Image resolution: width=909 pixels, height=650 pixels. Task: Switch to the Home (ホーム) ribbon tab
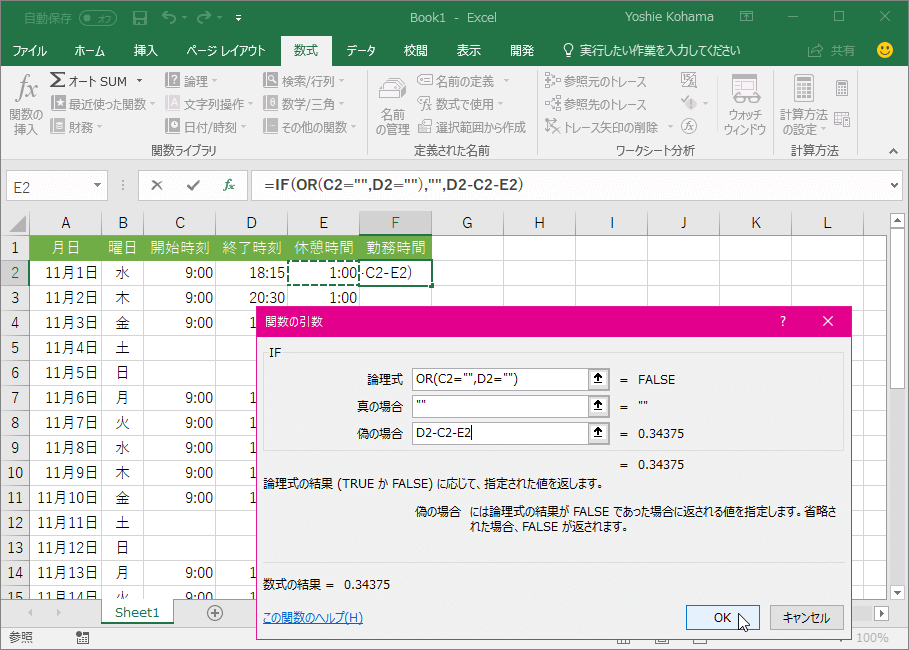pos(90,50)
